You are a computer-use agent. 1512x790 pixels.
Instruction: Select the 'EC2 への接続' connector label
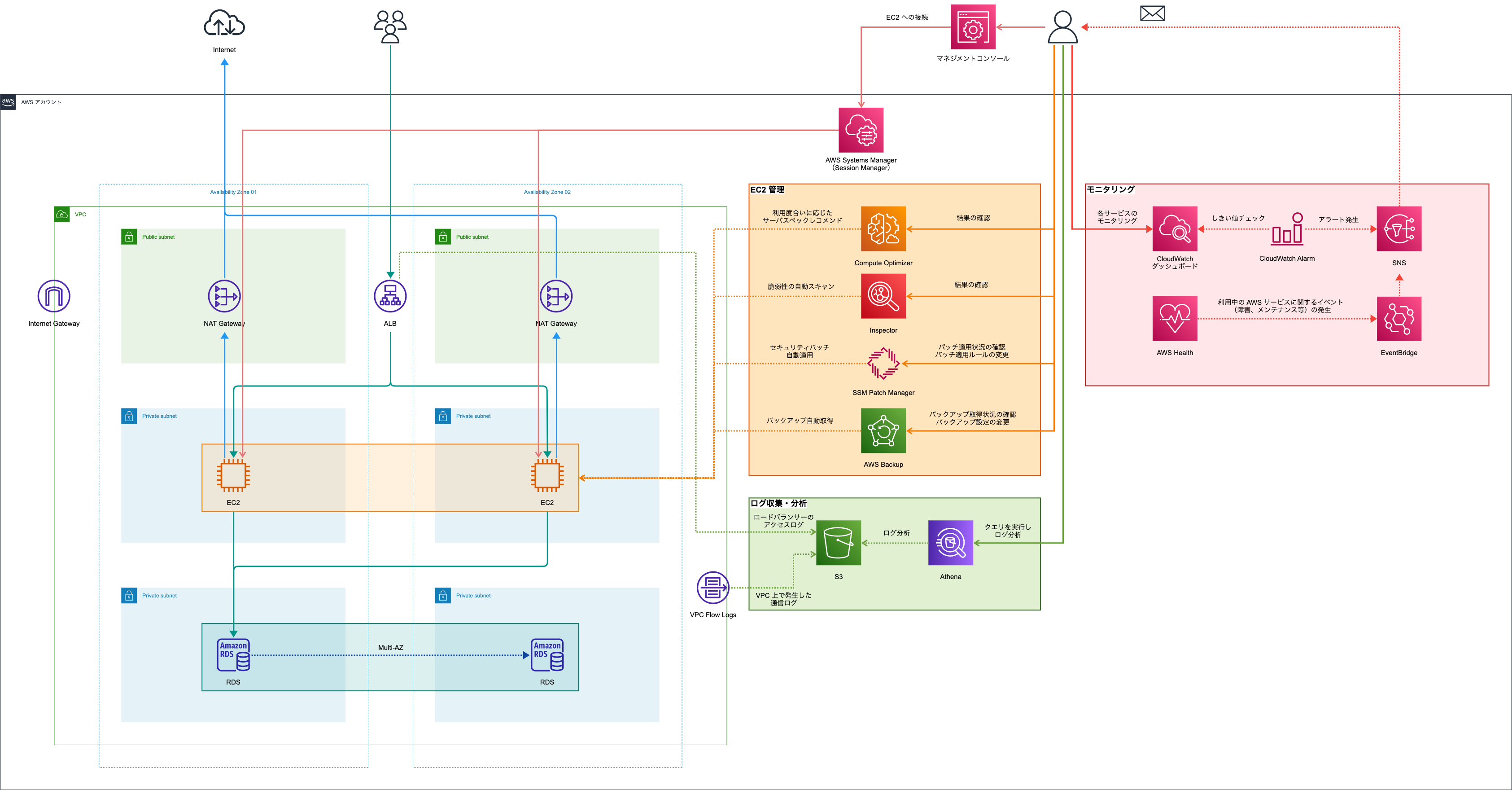pyautogui.click(x=907, y=17)
